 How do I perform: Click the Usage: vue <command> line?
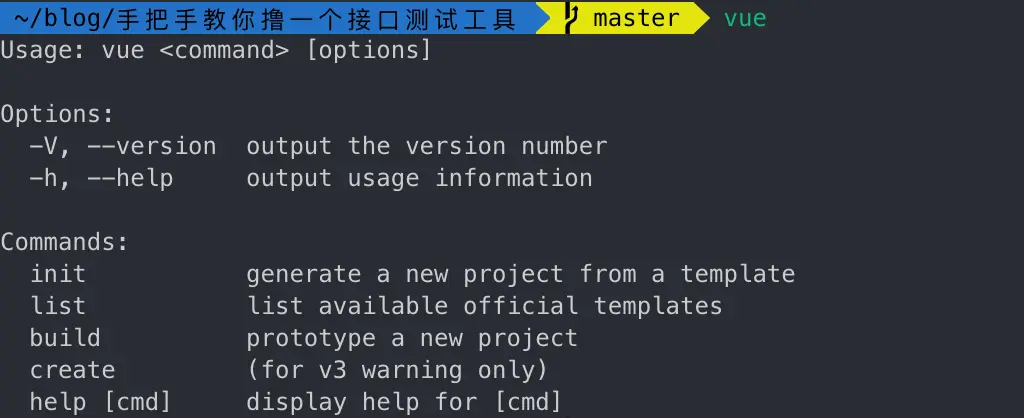216,50
